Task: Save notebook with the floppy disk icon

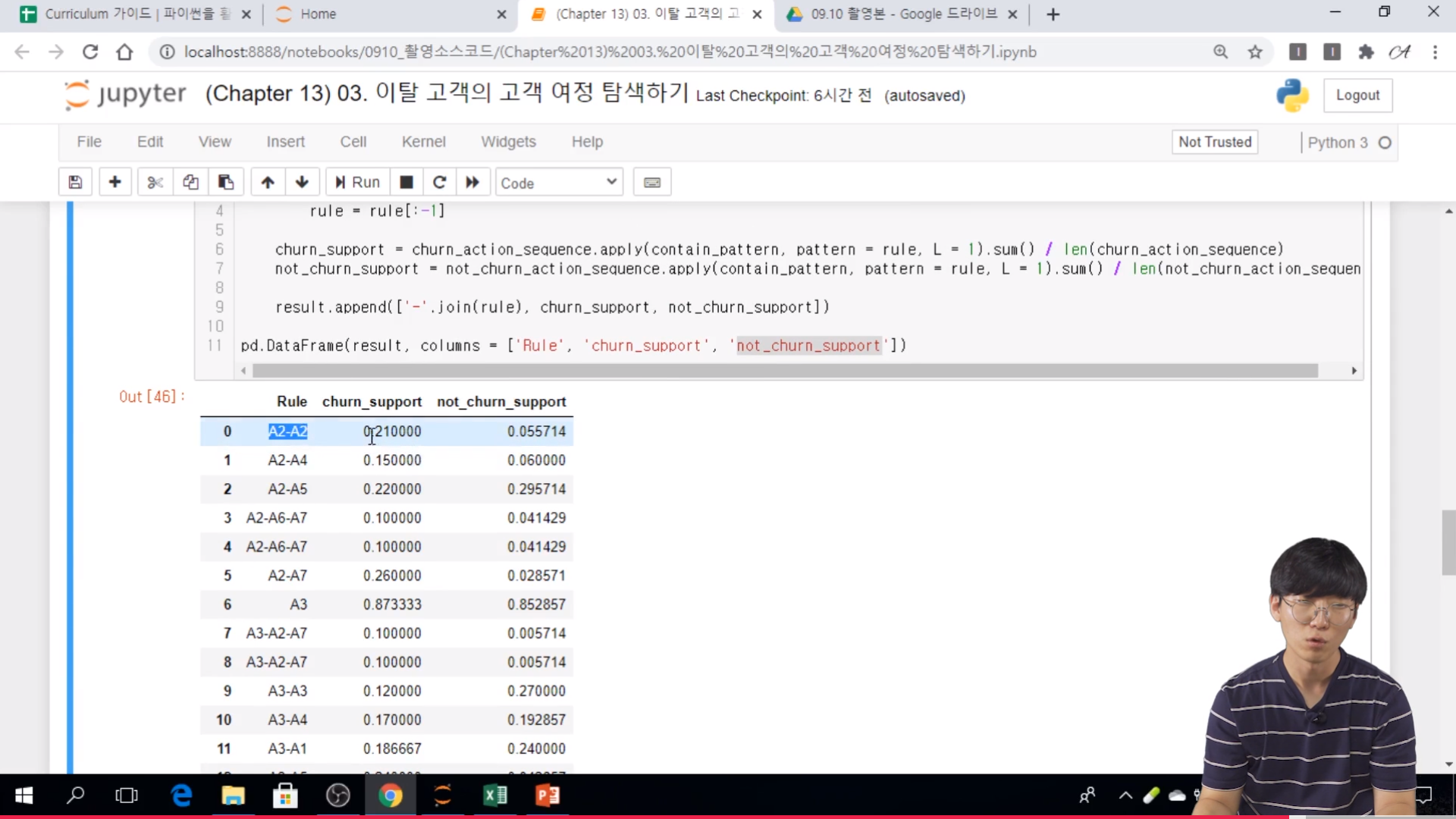Action: click(75, 182)
